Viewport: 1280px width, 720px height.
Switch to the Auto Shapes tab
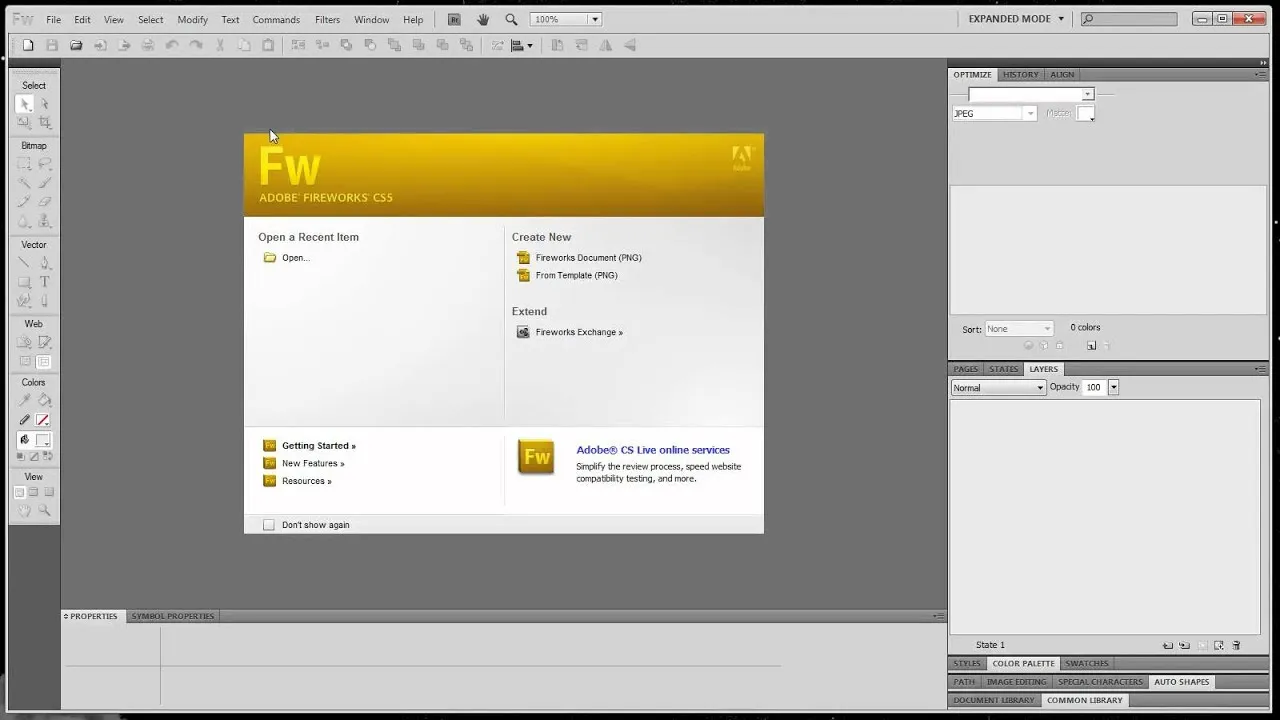tap(1181, 682)
